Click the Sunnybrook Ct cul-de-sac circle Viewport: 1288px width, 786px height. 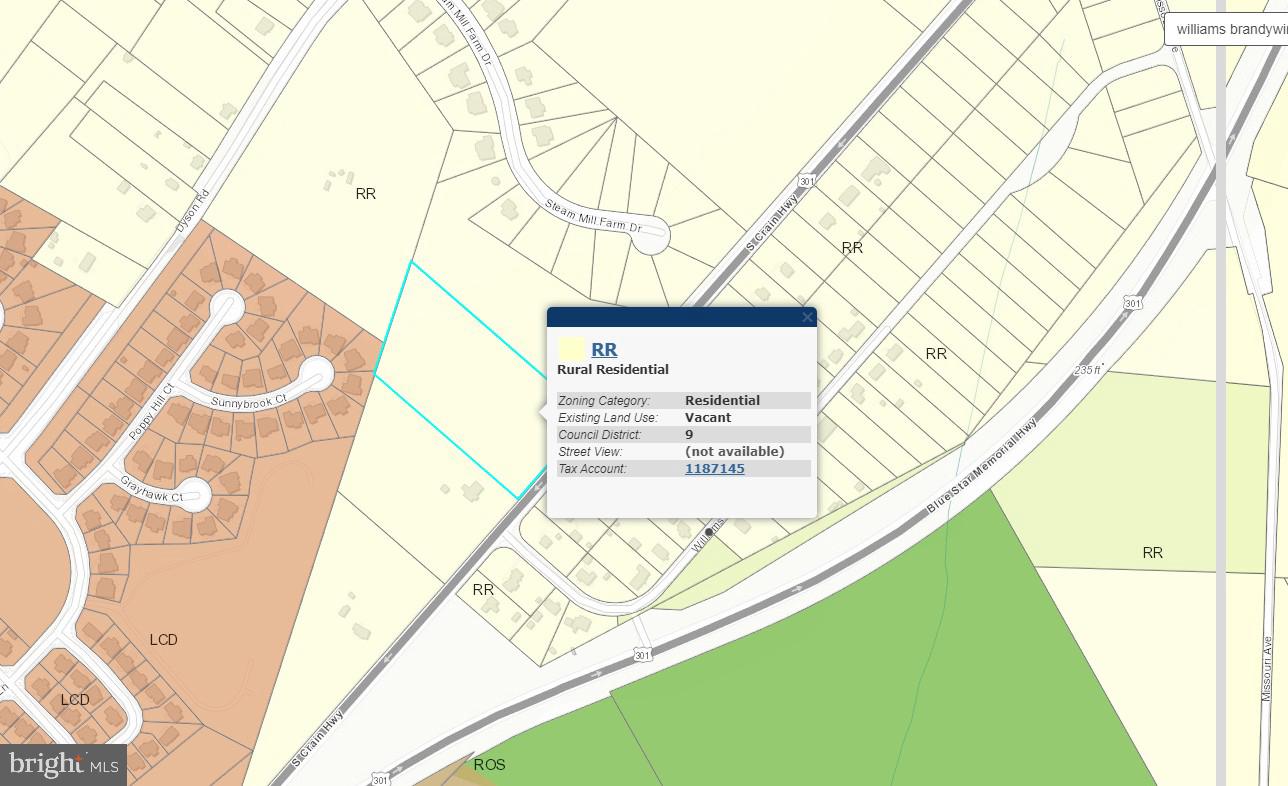point(316,375)
